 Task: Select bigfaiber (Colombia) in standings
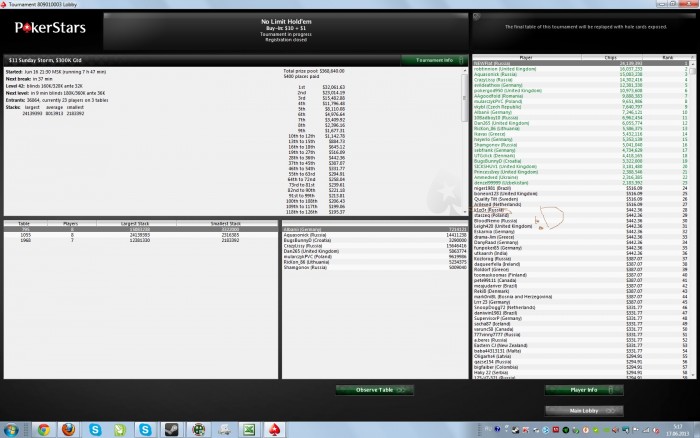581,367
